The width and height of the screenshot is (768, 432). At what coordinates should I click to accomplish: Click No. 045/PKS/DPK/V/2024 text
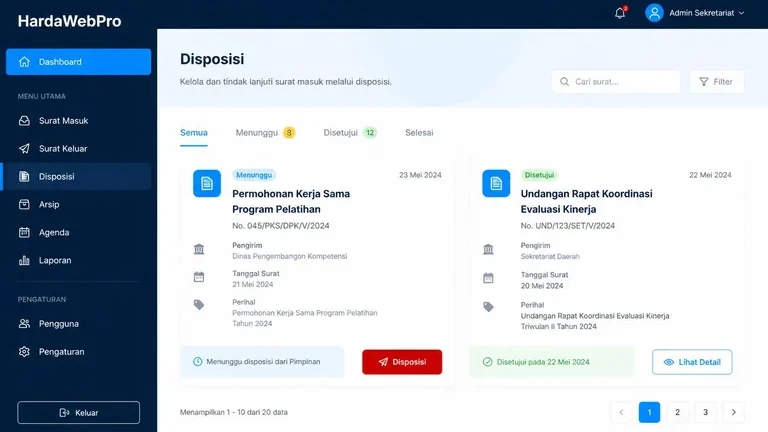click(281, 226)
